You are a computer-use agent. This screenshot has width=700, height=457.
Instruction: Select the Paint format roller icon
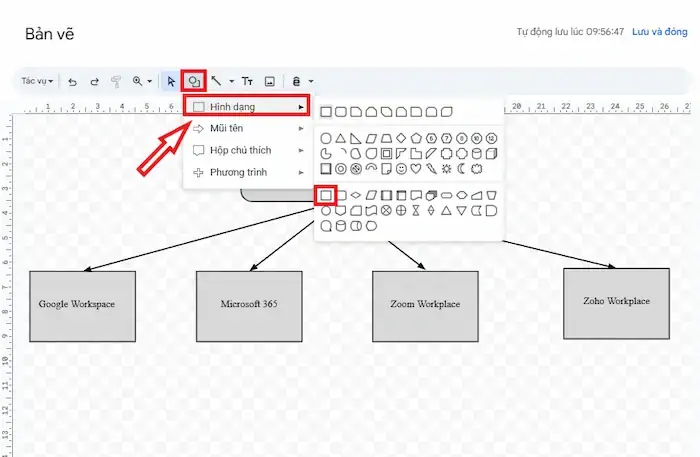(x=116, y=81)
